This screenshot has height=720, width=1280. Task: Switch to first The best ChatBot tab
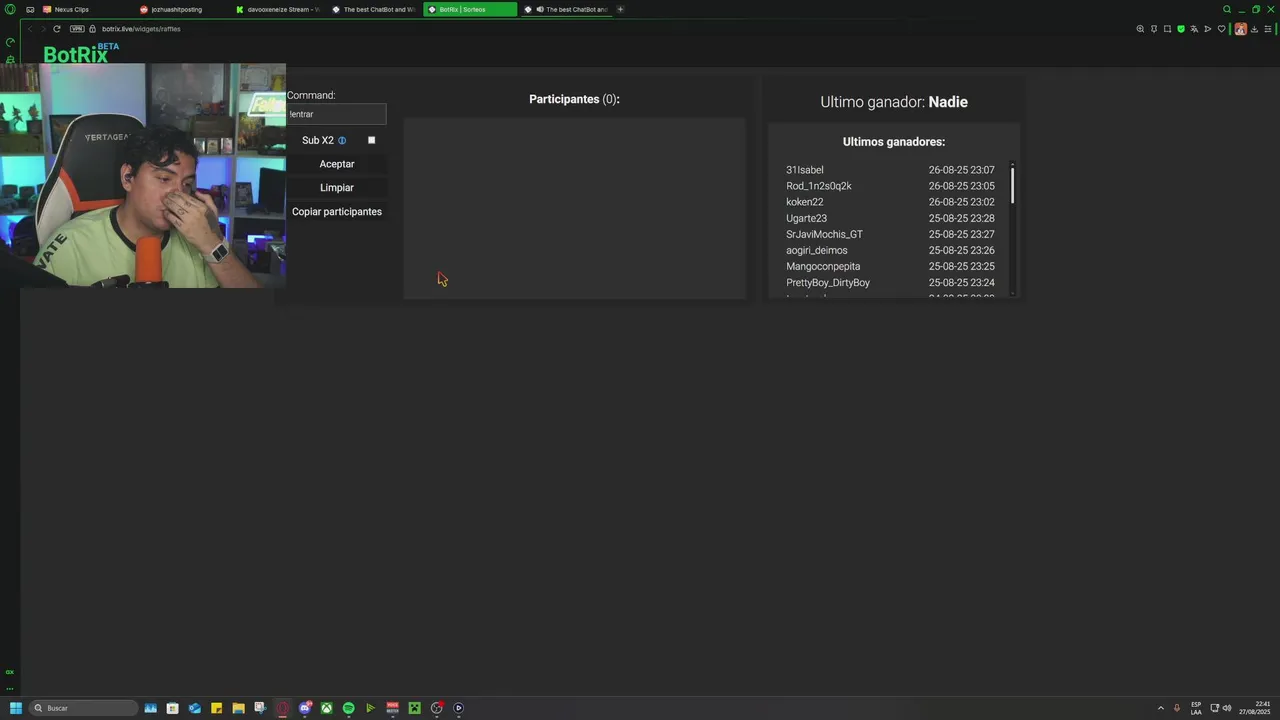(374, 9)
